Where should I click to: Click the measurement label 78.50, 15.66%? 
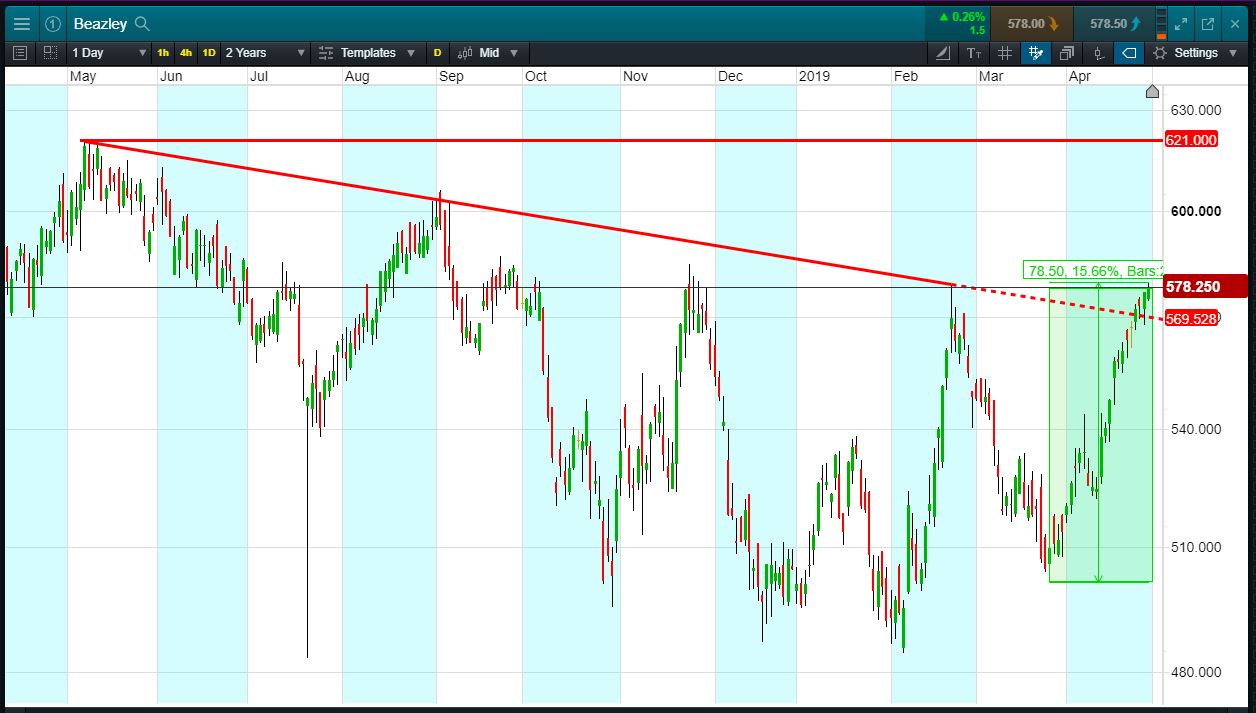[x=1093, y=271]
